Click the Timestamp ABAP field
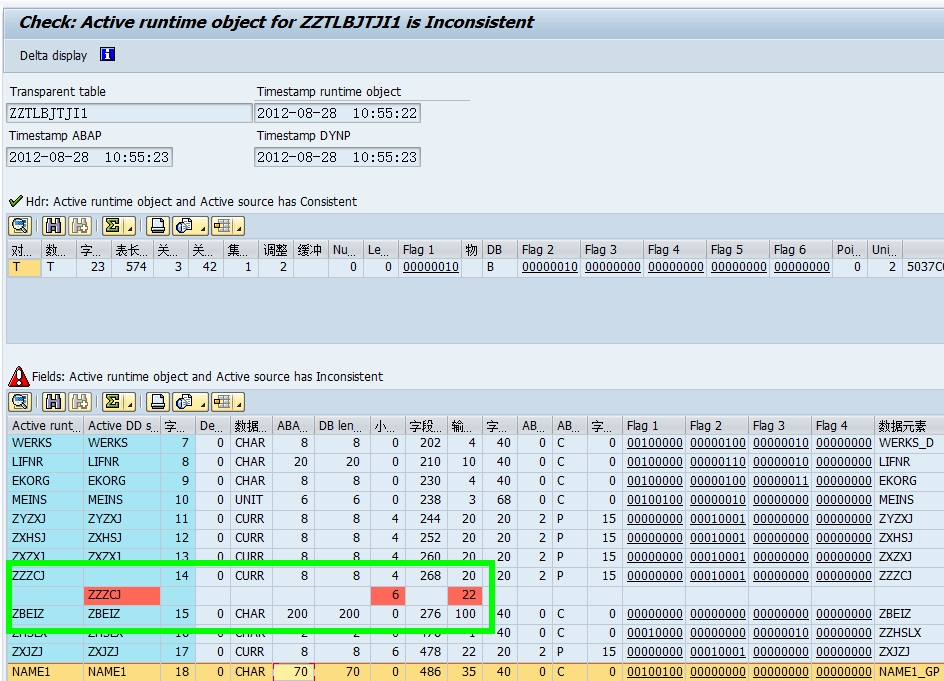 (90, 157)
